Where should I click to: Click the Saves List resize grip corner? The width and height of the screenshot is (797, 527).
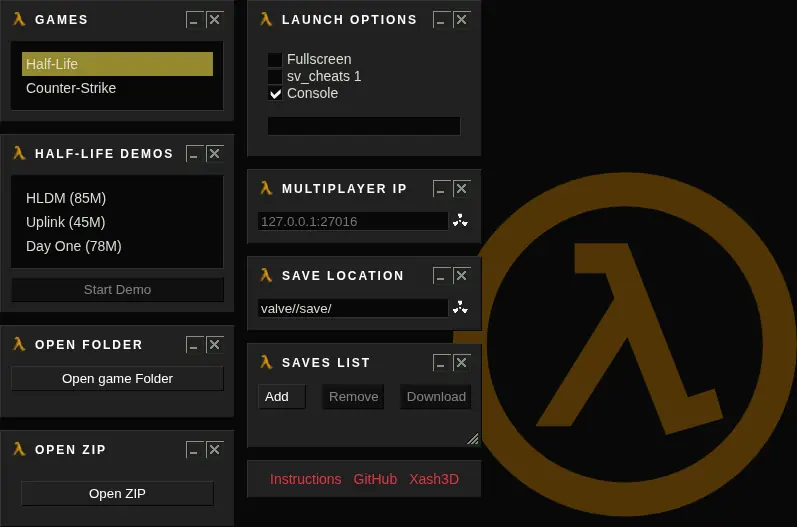tap(473, 439)
